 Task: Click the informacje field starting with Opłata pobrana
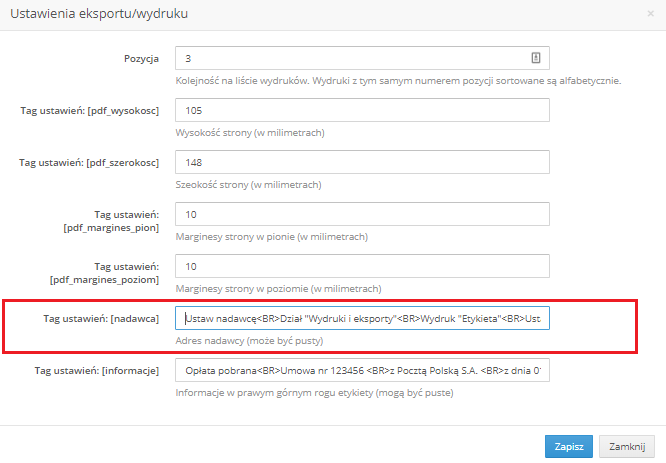pyautogui.click(x=362, y=370)
